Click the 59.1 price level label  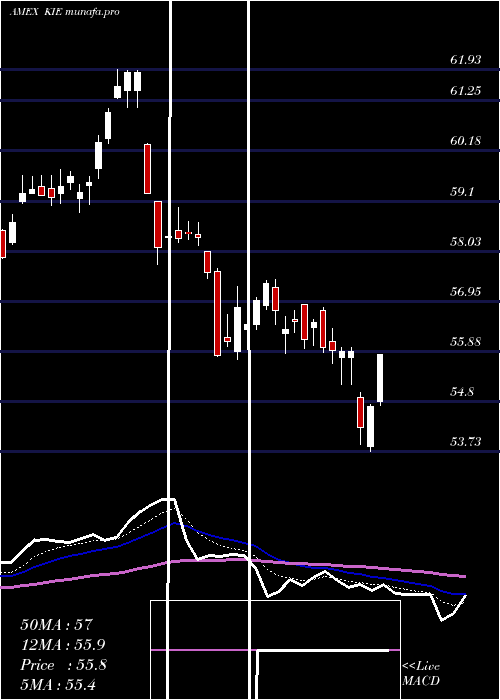point(462,192)
